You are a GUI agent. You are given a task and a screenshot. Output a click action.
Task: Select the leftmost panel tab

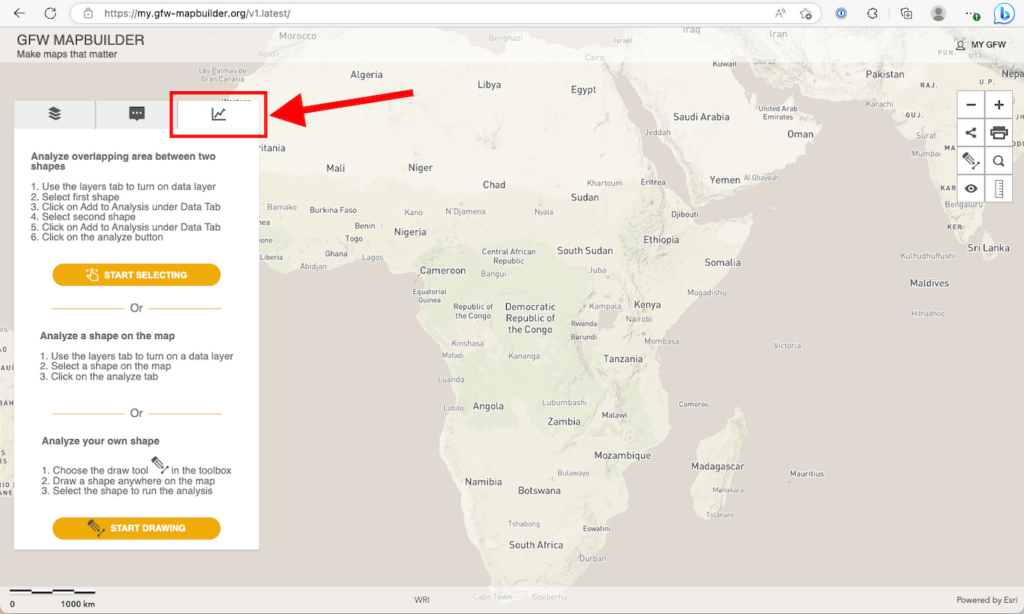point(54,115)
